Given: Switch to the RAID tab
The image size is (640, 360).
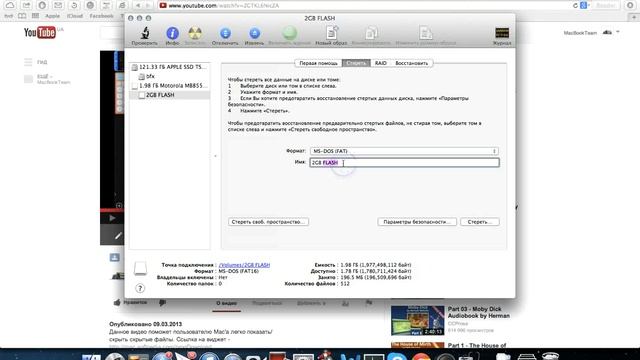Looking at the screenshot, I should pyautogui.click(x=380, y=63).
